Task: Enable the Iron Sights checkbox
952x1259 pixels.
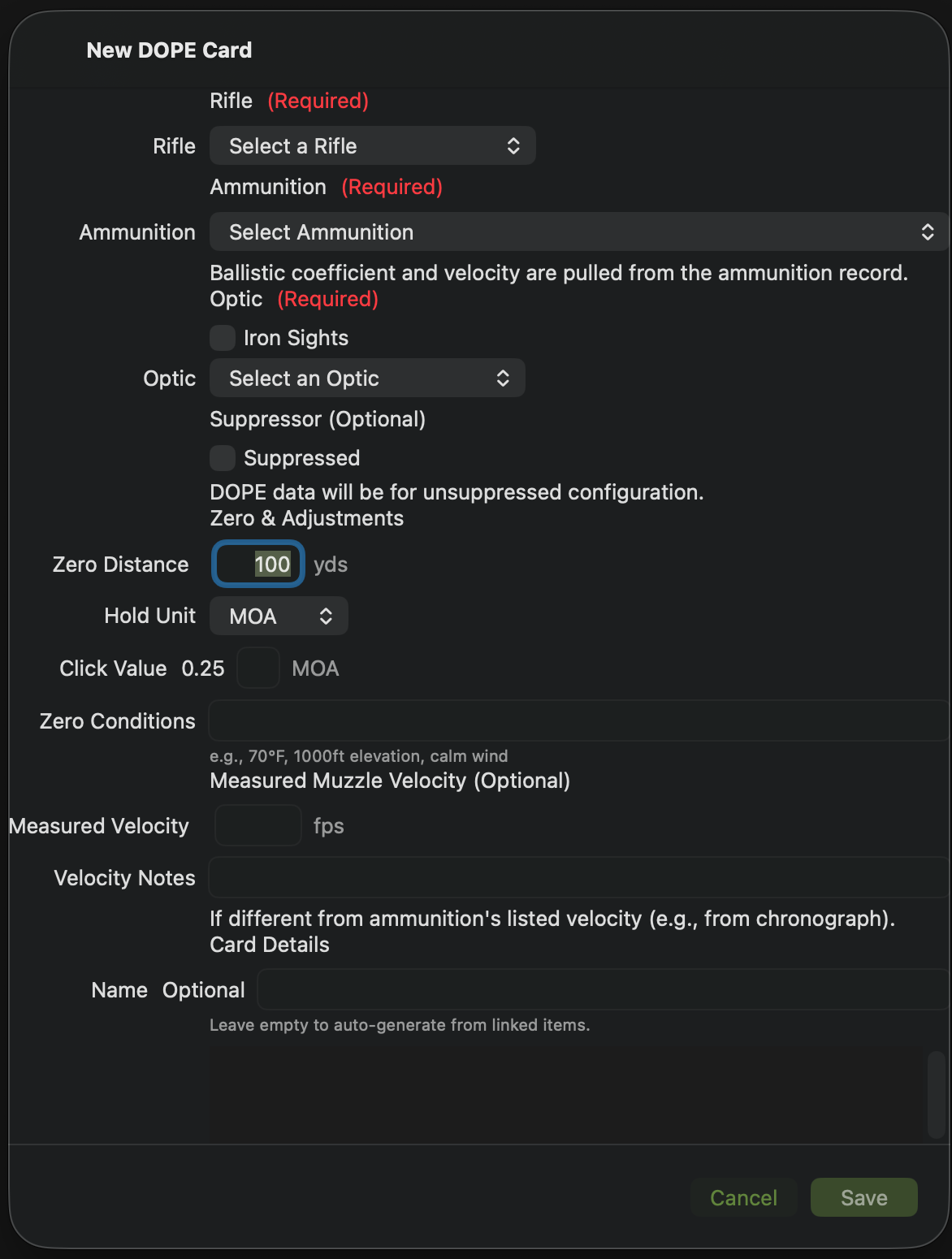Action: [222, 338]
